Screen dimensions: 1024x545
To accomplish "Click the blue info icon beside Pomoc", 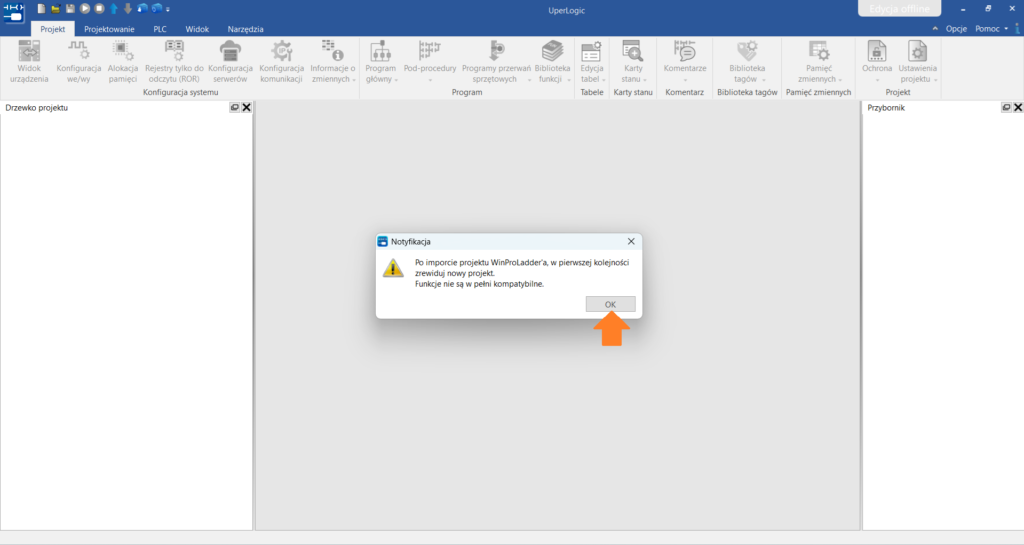I will 1018,29.
